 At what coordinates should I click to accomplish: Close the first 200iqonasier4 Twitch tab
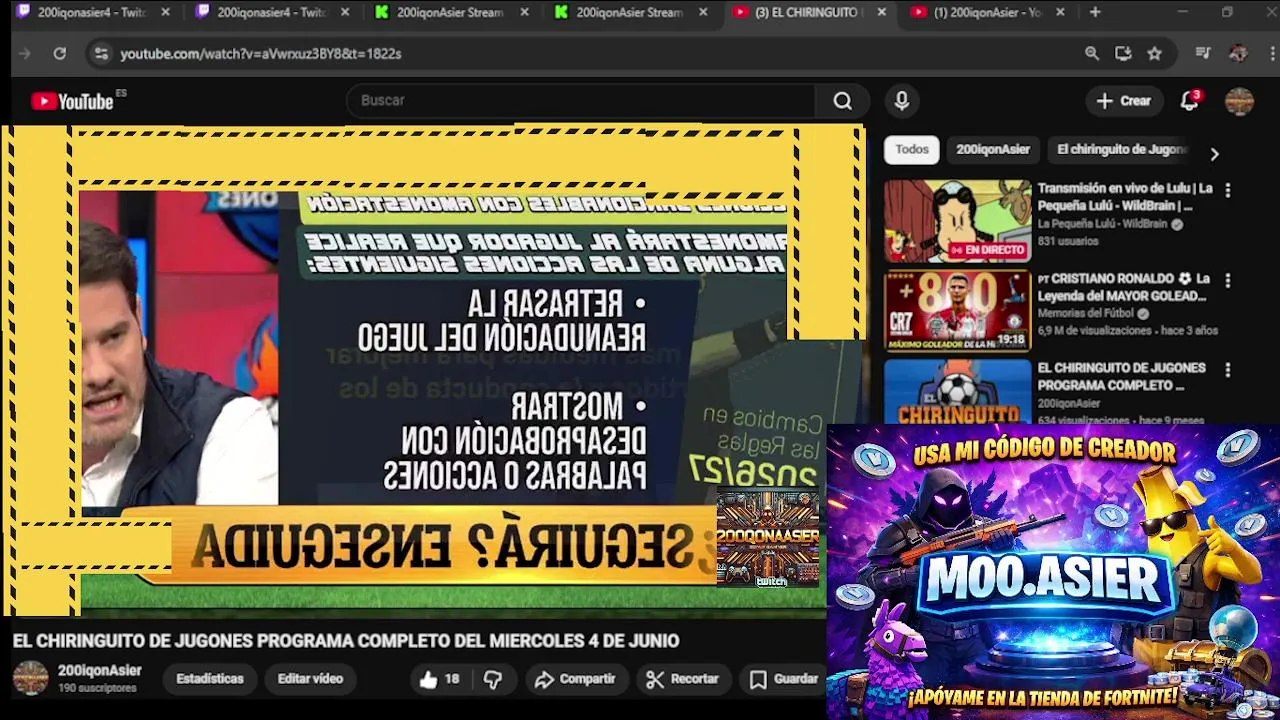tap(165, 12)
